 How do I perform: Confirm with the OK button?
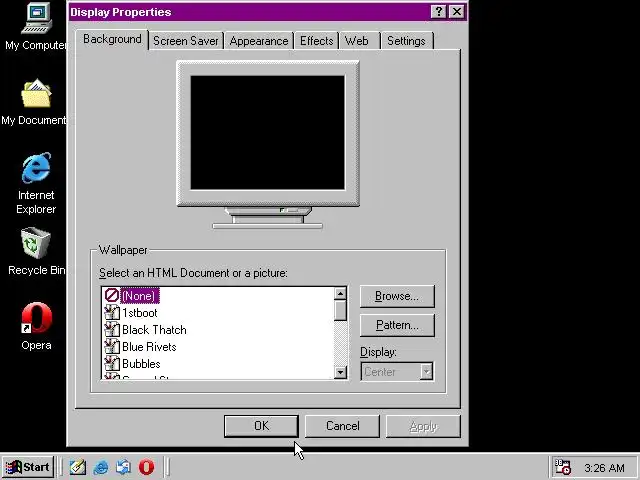(261, 426)
